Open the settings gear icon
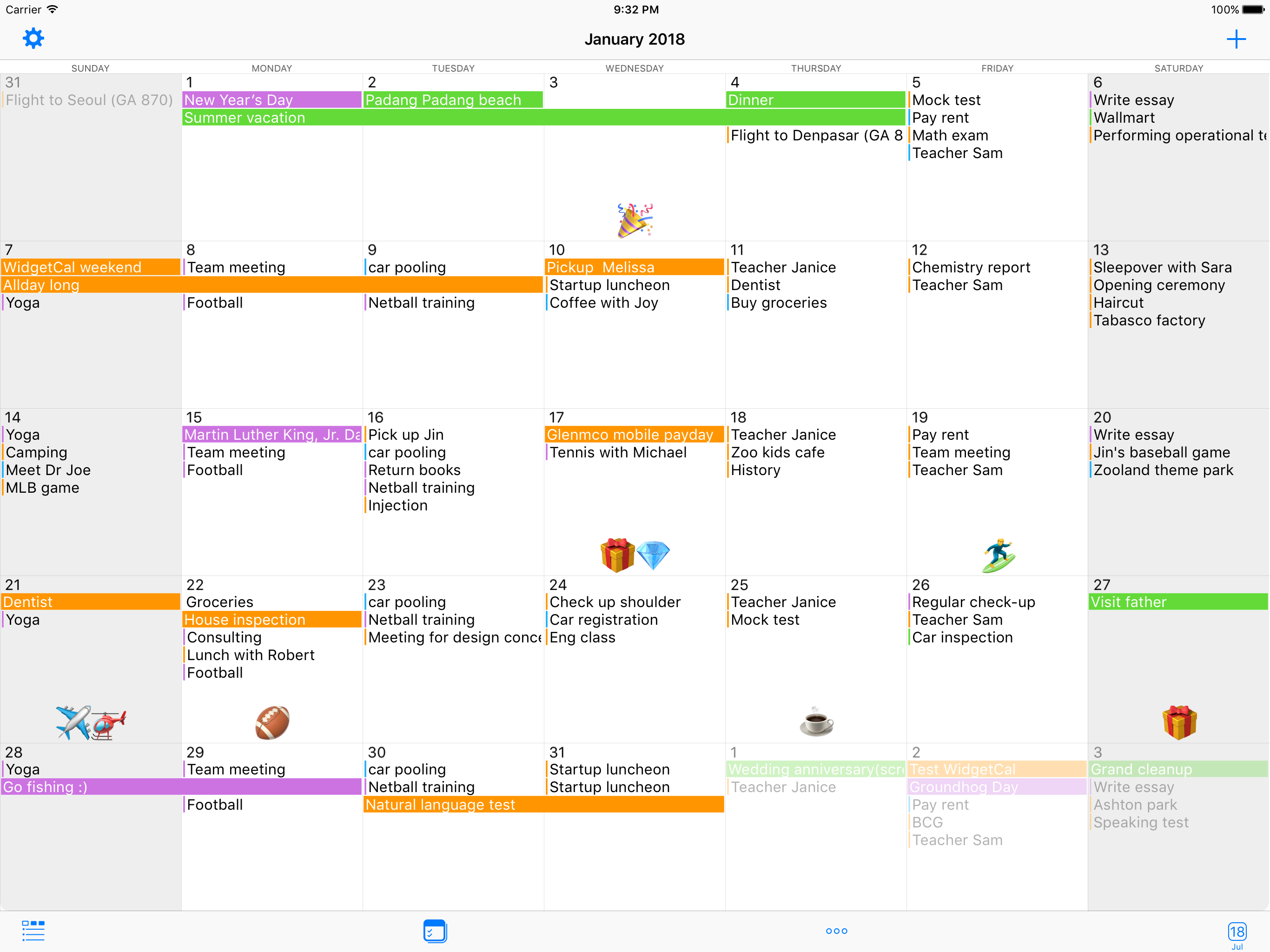The height and width of the screenshot is (952, 1270). point(33,38)
